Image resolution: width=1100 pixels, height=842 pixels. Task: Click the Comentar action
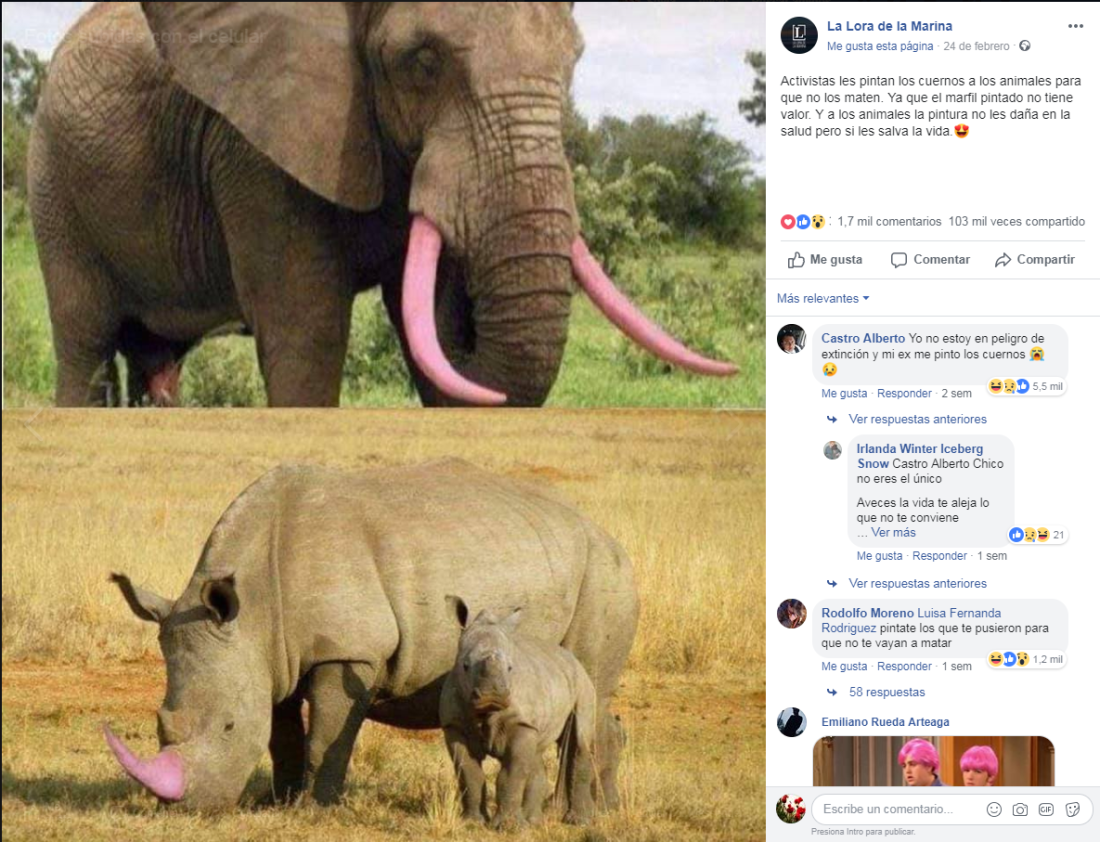tap(930, 259)
